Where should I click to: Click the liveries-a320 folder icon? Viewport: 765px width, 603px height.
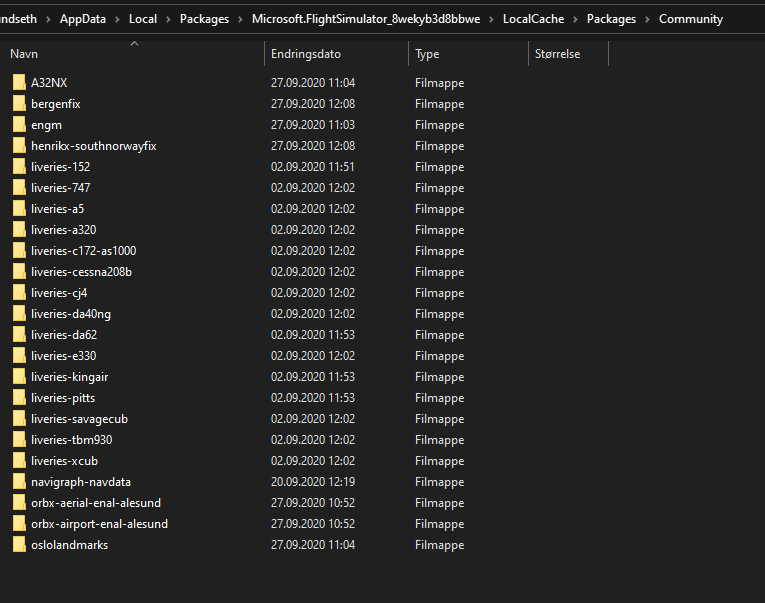point(19,229)
